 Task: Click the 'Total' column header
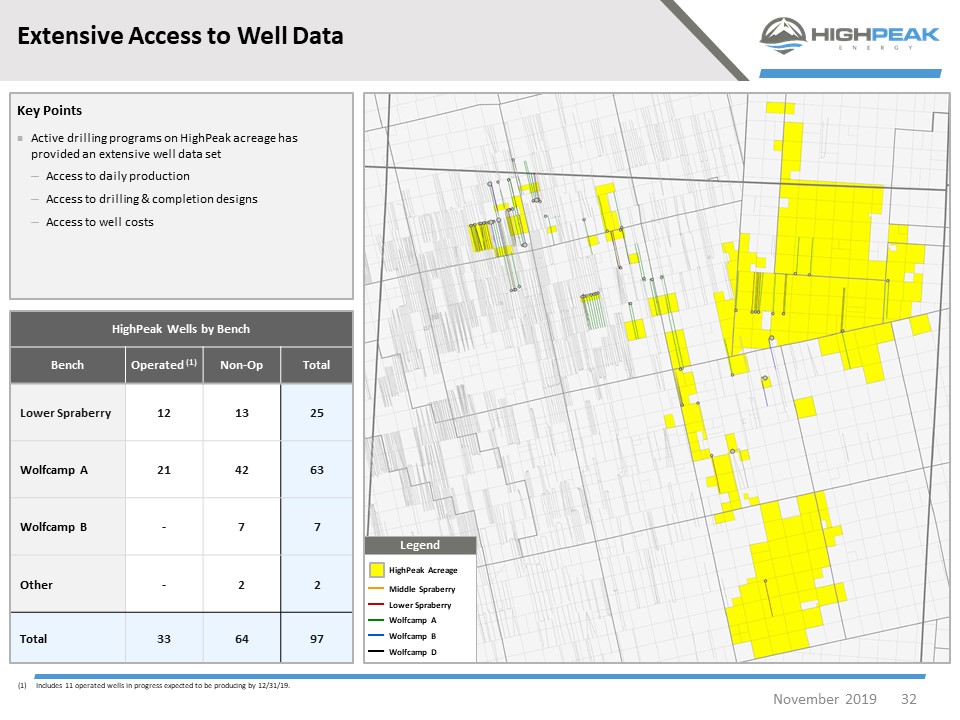pos(317,365)
